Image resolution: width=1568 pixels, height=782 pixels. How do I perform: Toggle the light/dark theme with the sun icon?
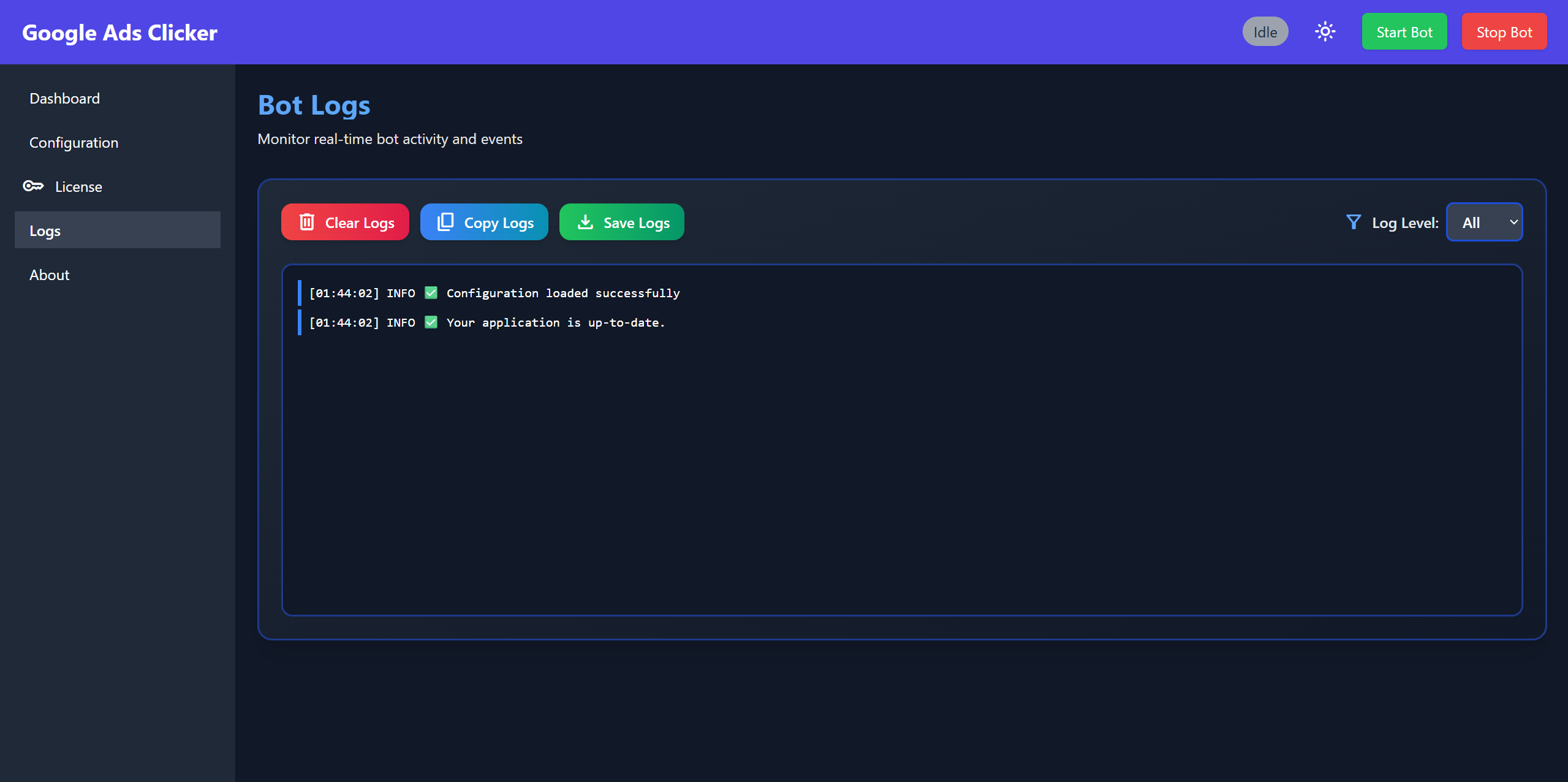pos(1325,31)
